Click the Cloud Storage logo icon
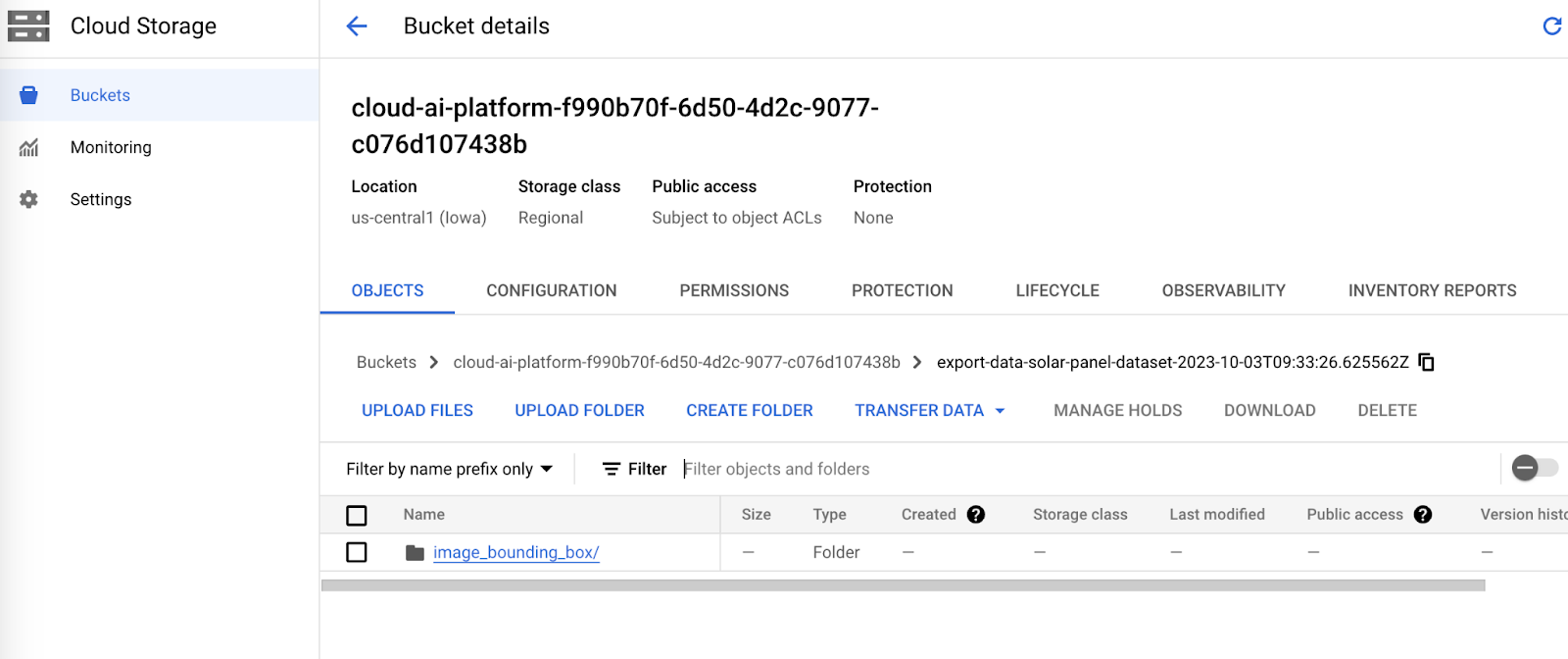Viewport: 1568px width, 659px height. coord(28,26)
